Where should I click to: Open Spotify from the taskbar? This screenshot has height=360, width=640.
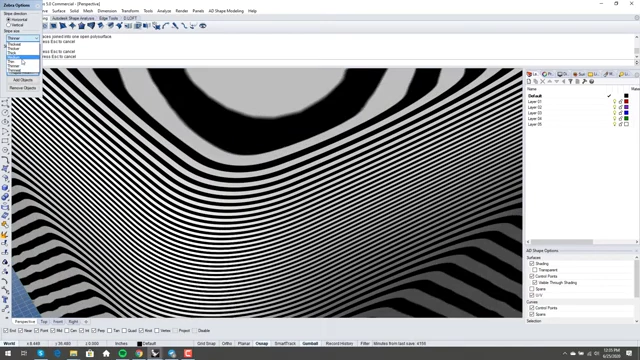point(122,353)
